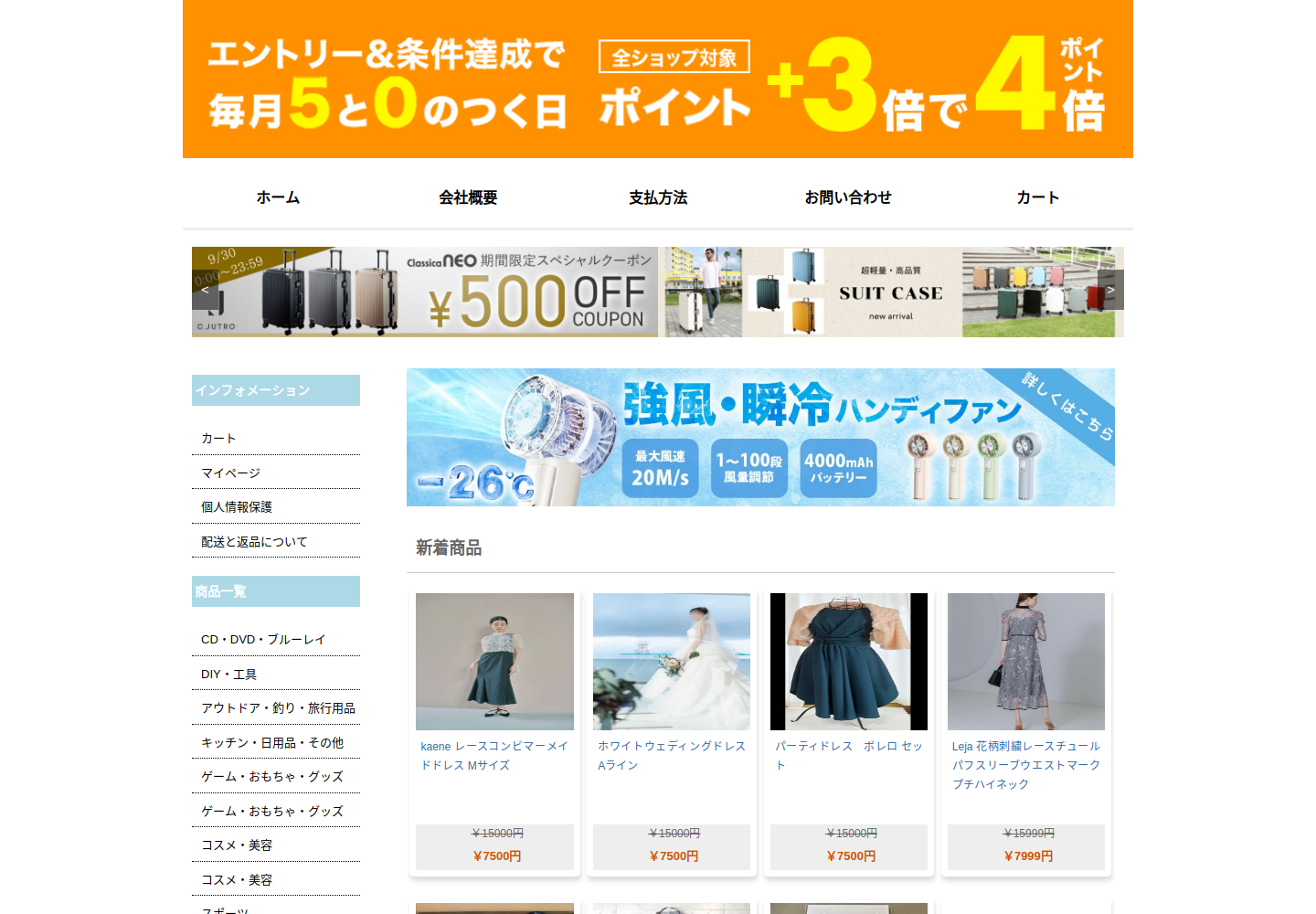
Task: Browse the DIY・工具 category
Action: [228, 675]
